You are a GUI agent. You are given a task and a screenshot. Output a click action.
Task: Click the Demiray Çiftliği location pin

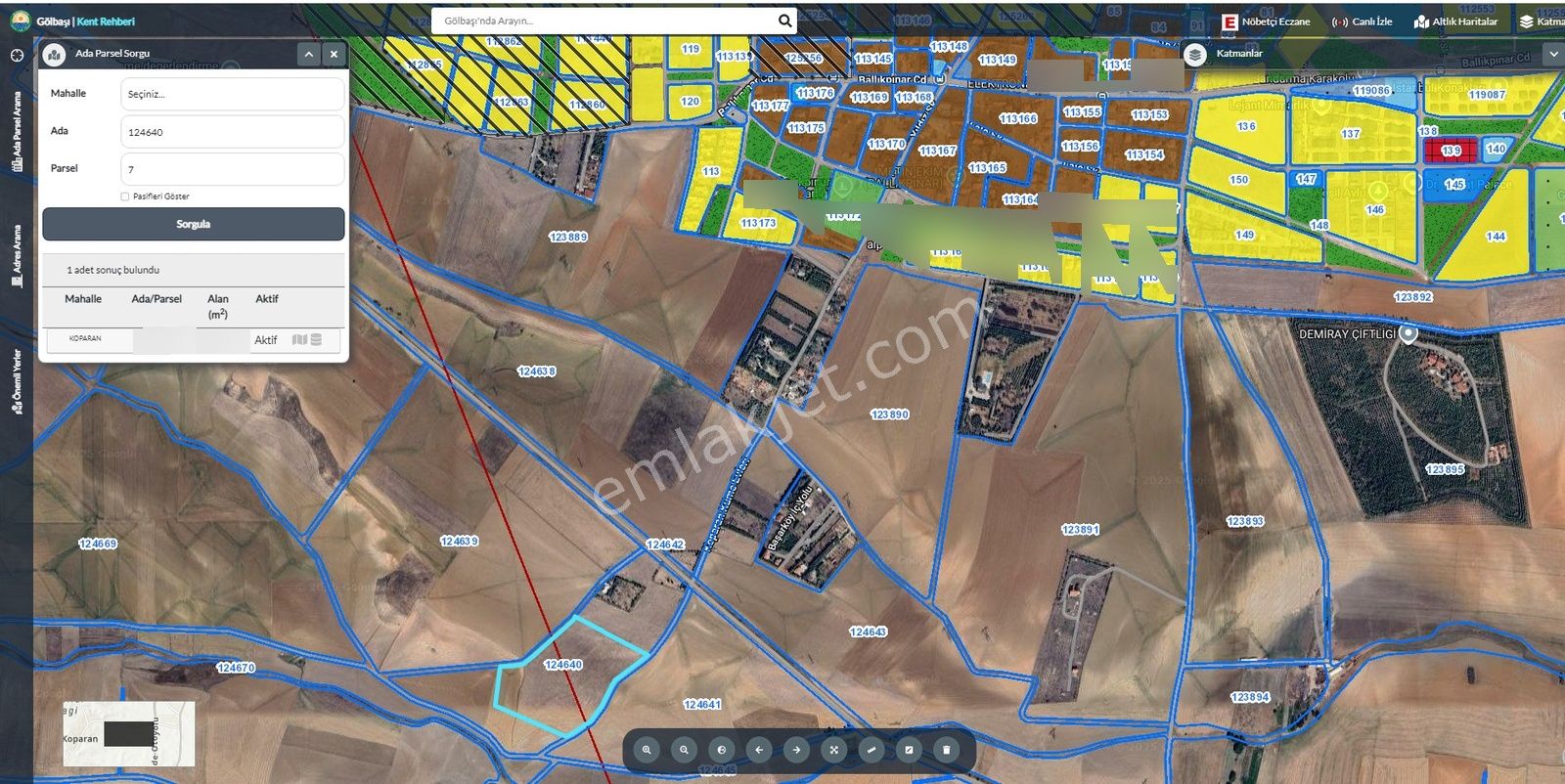1408,334
